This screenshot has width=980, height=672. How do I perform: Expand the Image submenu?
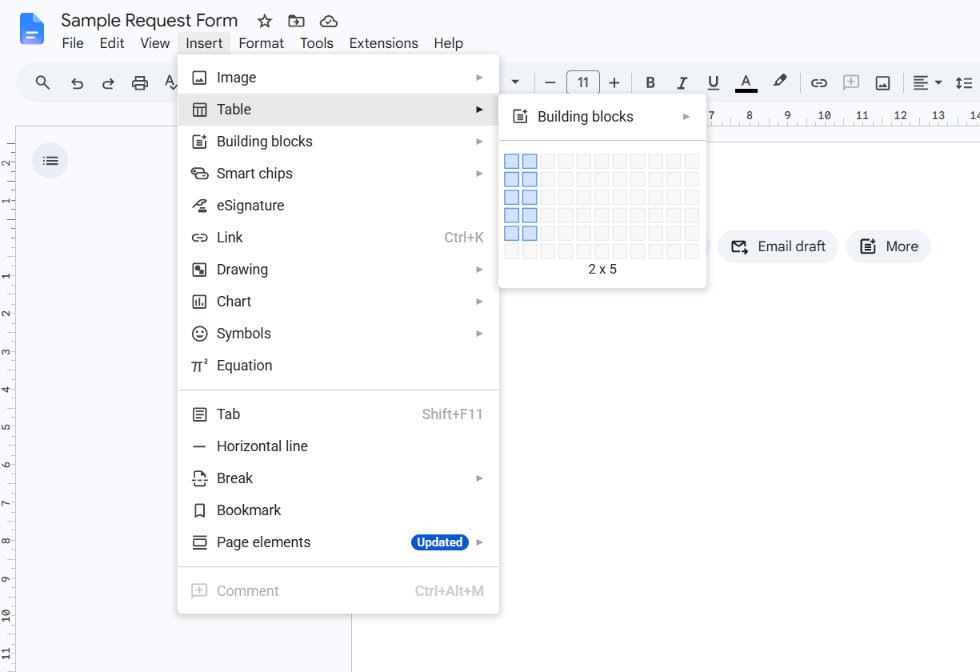tap(338, 78)
